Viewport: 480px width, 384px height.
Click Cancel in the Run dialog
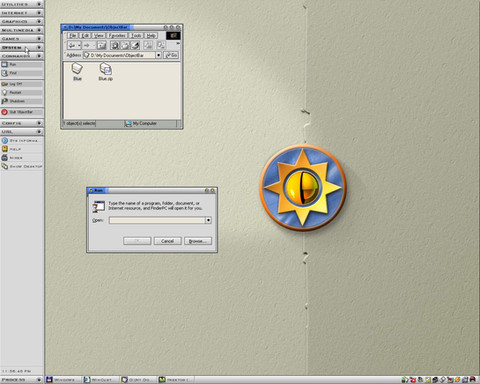167,241
